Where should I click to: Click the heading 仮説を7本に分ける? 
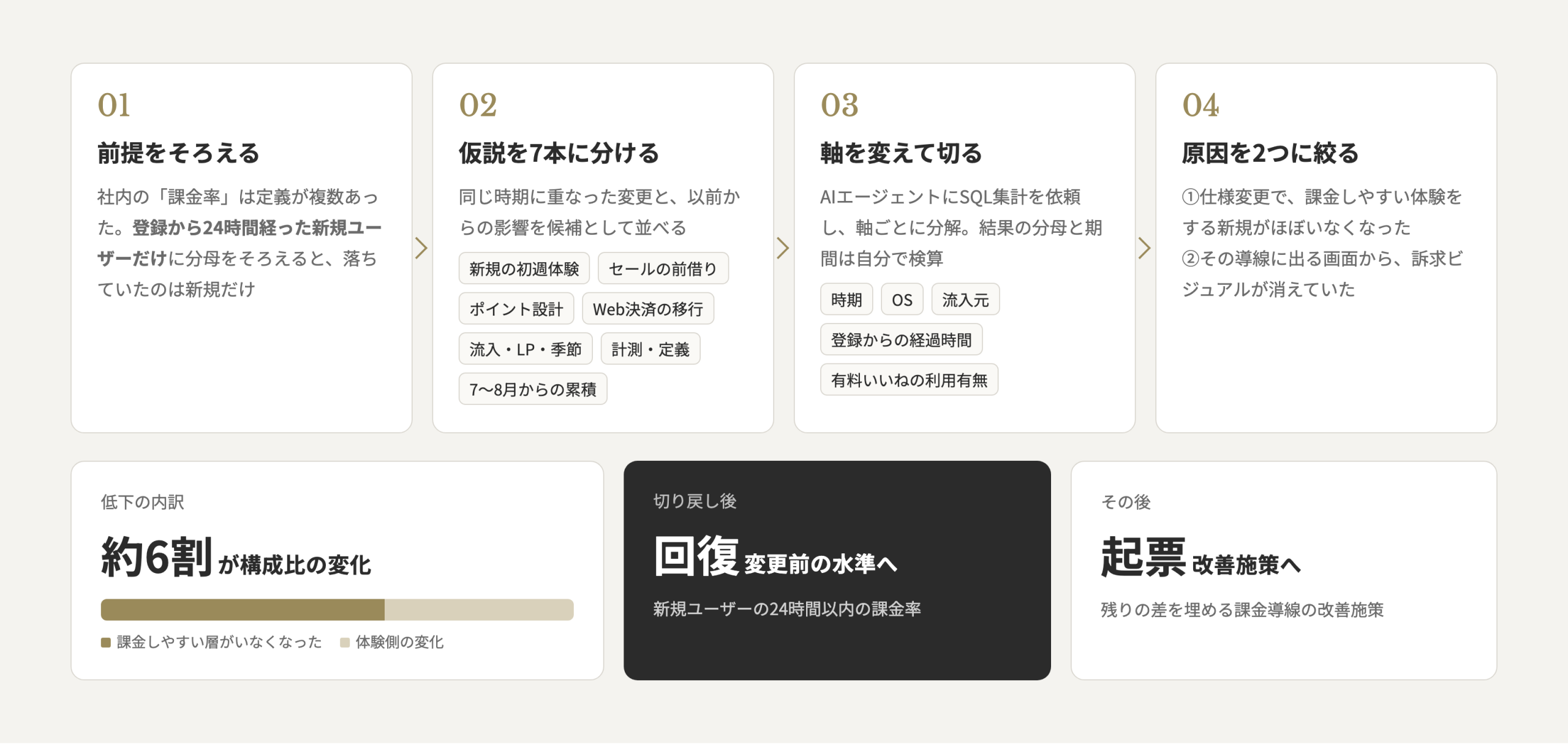coord(559,153)
